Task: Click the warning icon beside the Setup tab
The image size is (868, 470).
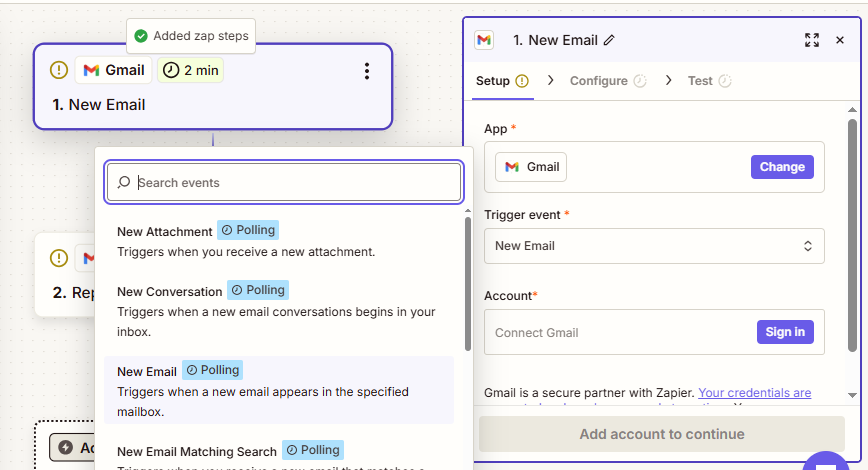Action: click(522, 81)
